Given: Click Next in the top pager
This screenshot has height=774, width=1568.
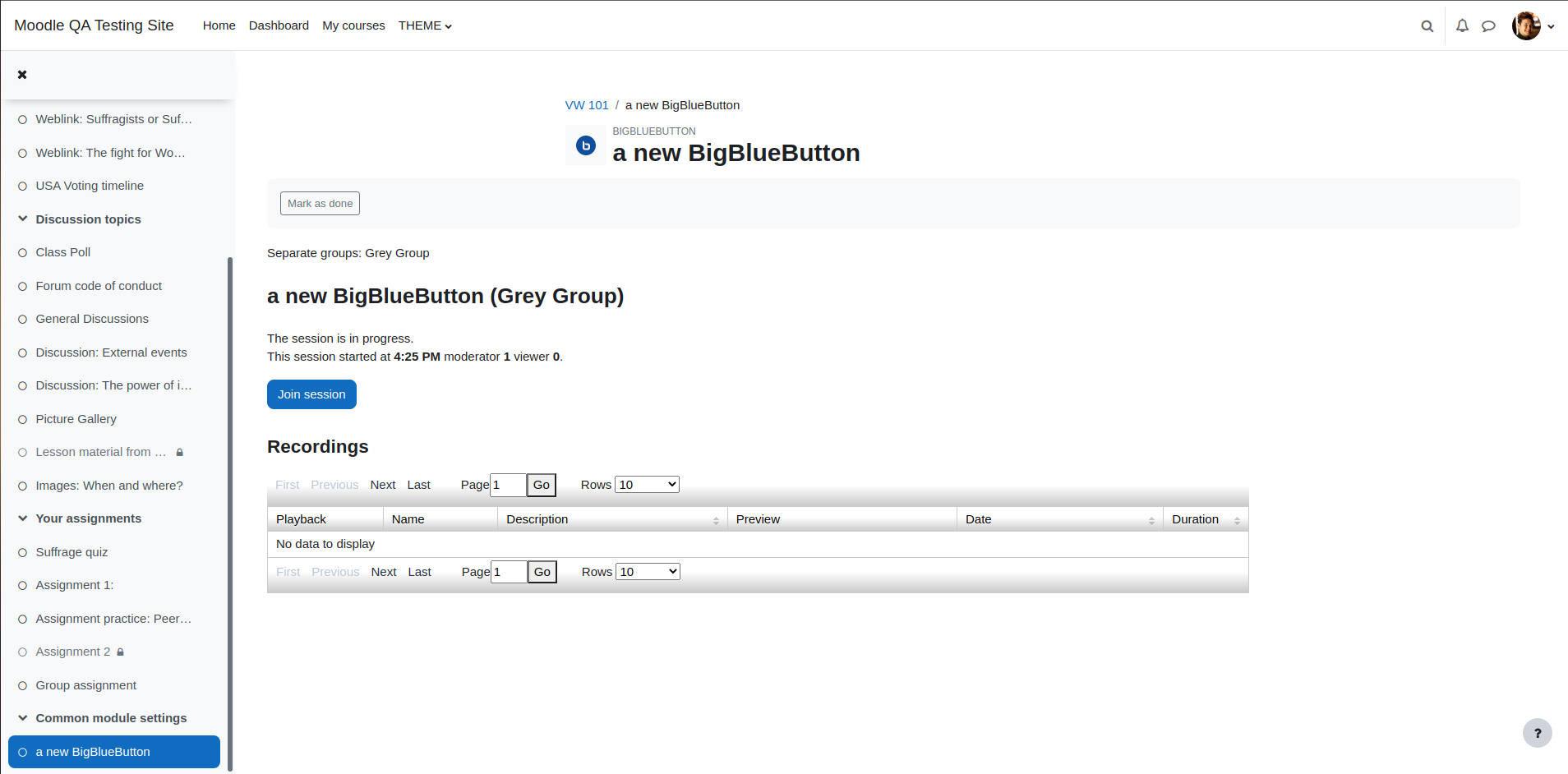Looking at the screenshot, I should 383,485.
